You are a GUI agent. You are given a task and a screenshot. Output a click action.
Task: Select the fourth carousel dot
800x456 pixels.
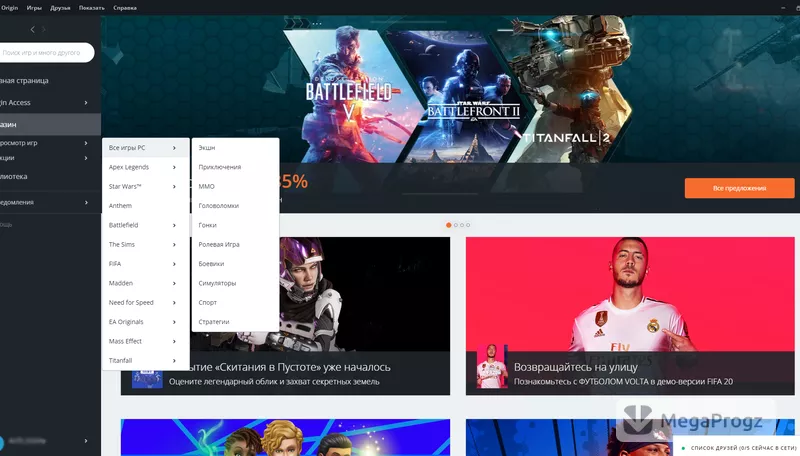pos(468,225)
